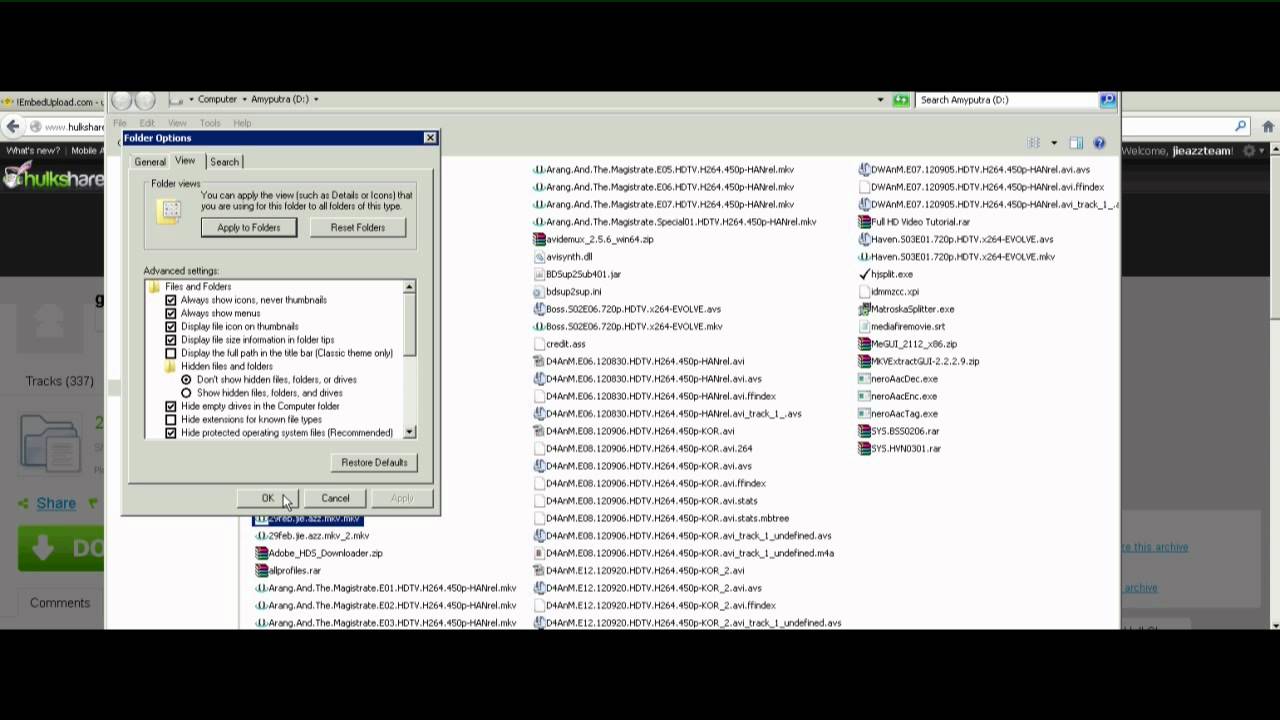The image size is (1280, 720).
Task: Expand the Computer breadcrumb arrow
Action: tap(244, 100)
